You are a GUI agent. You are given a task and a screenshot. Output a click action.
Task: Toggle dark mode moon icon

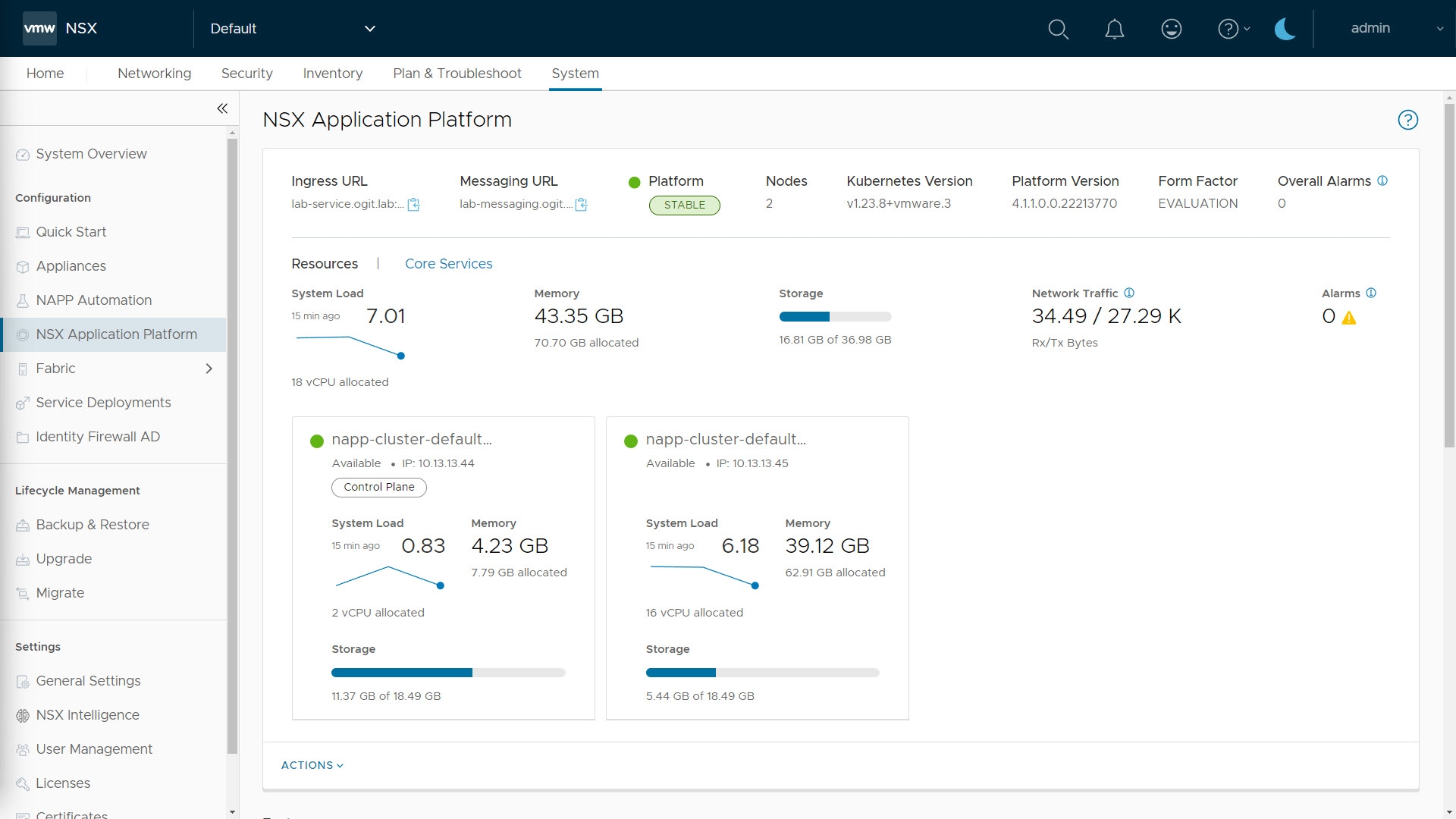(1285, 29)
